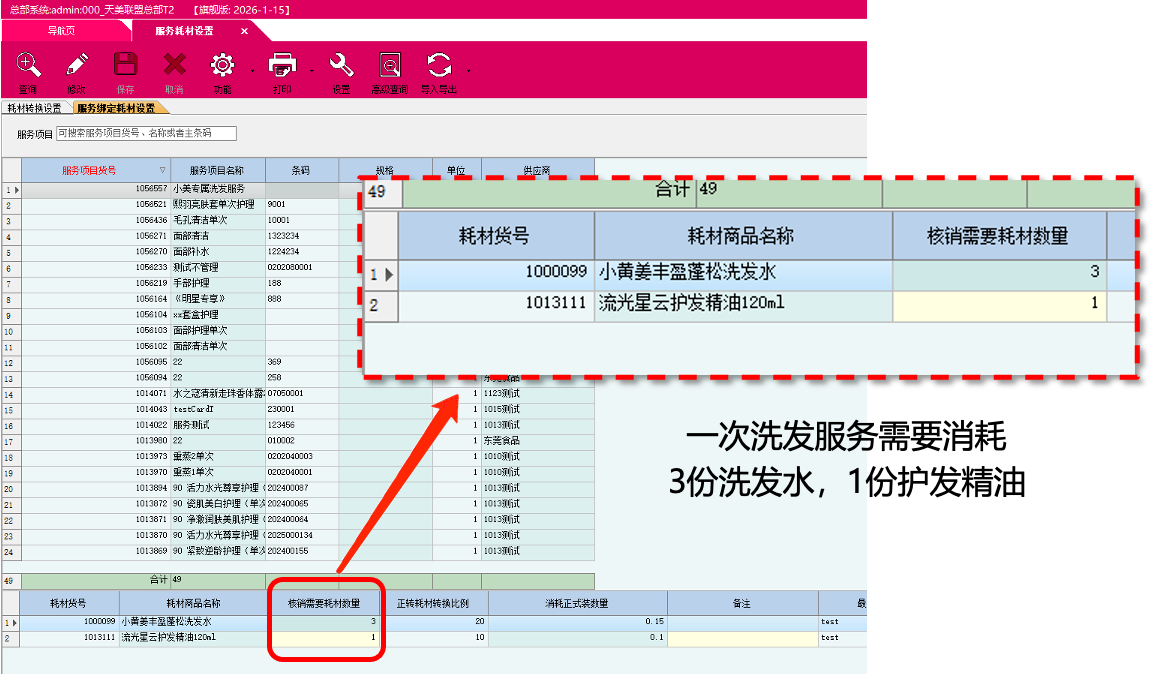Image resolution: width=1152 pixels, height=674 pixels.
Task: Click consumption value 0.1 cell
Action: click(577, 637)
